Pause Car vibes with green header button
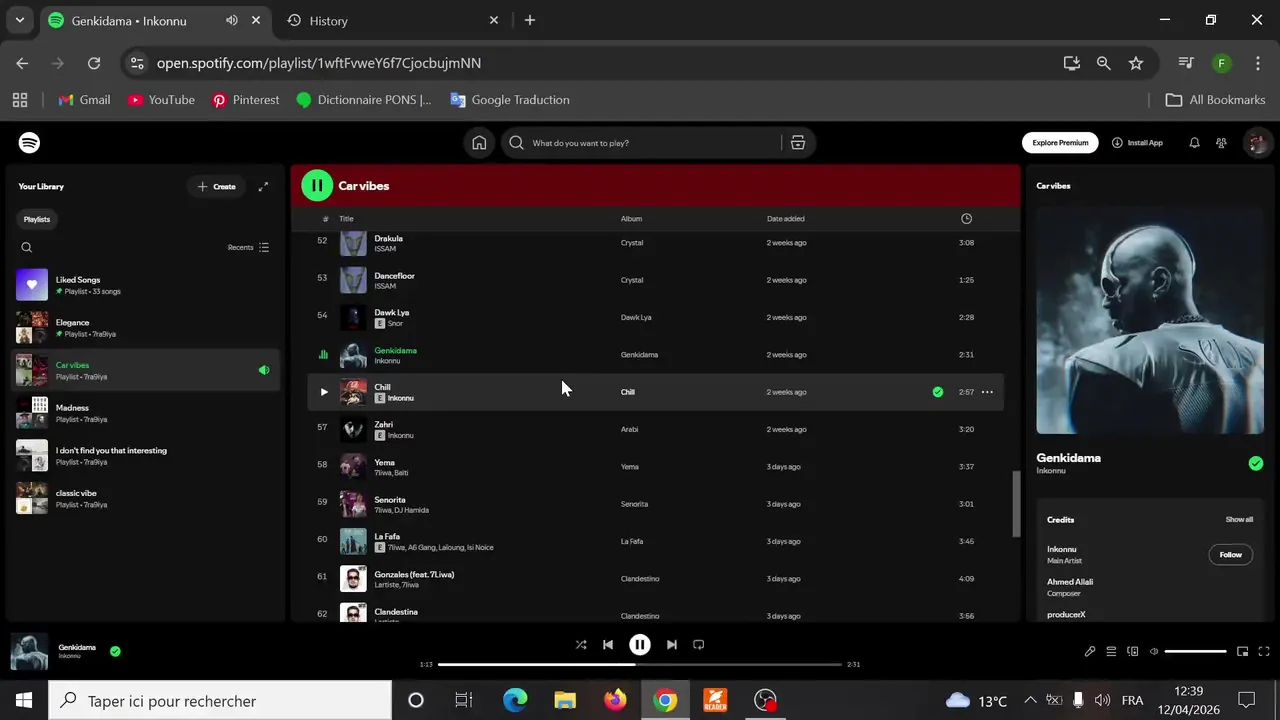 click(x=317, y=185)
